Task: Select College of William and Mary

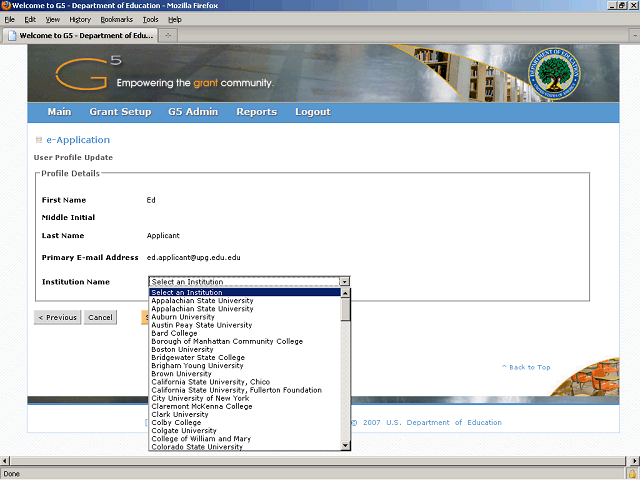Action: point(244,439)
